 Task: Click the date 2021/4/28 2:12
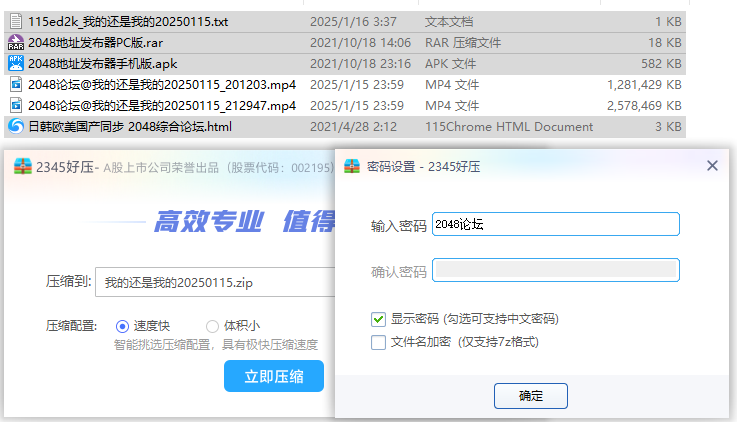pos(353,127)
